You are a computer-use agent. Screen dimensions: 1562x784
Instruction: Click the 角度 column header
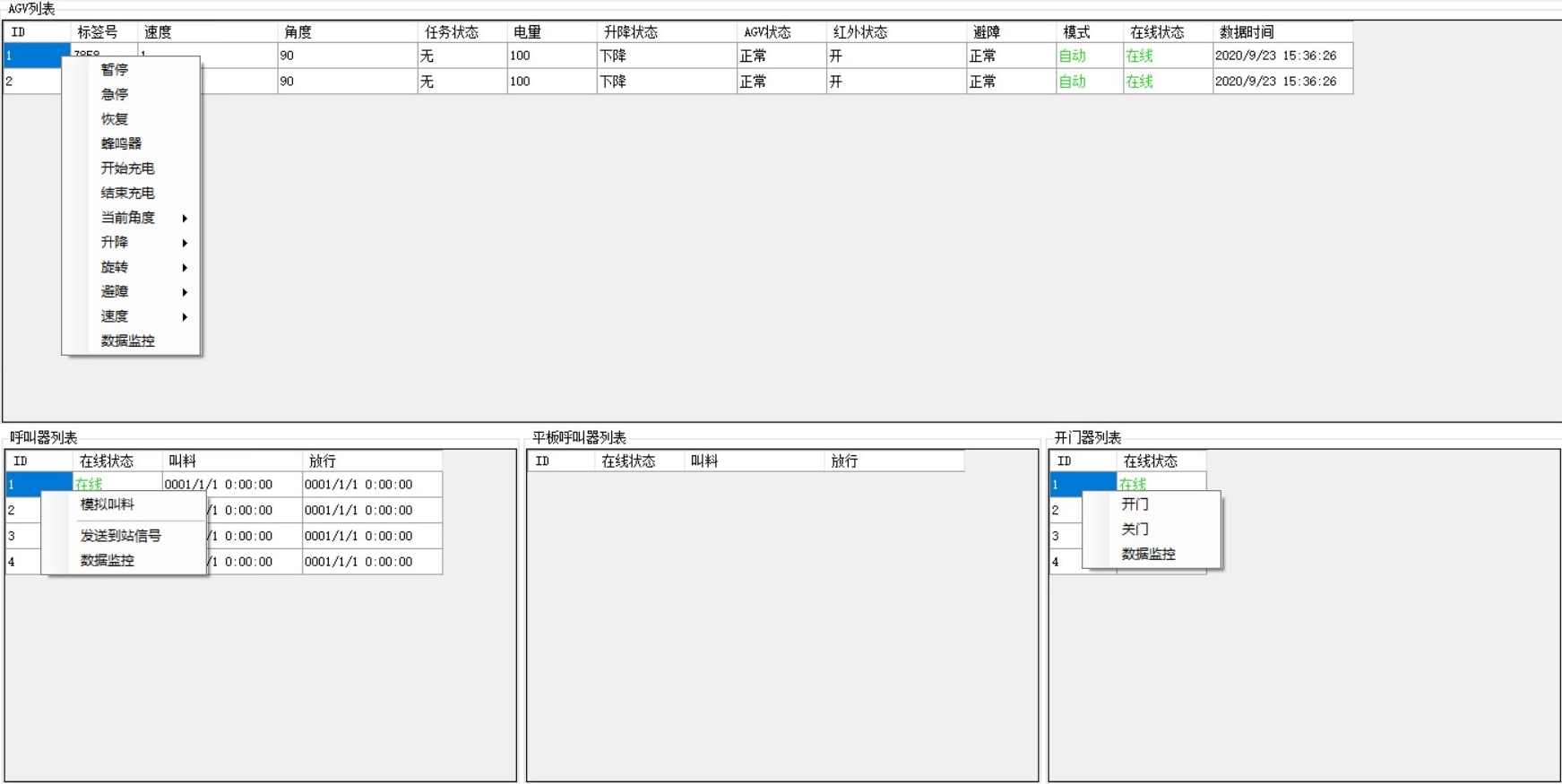coord(348,32)
